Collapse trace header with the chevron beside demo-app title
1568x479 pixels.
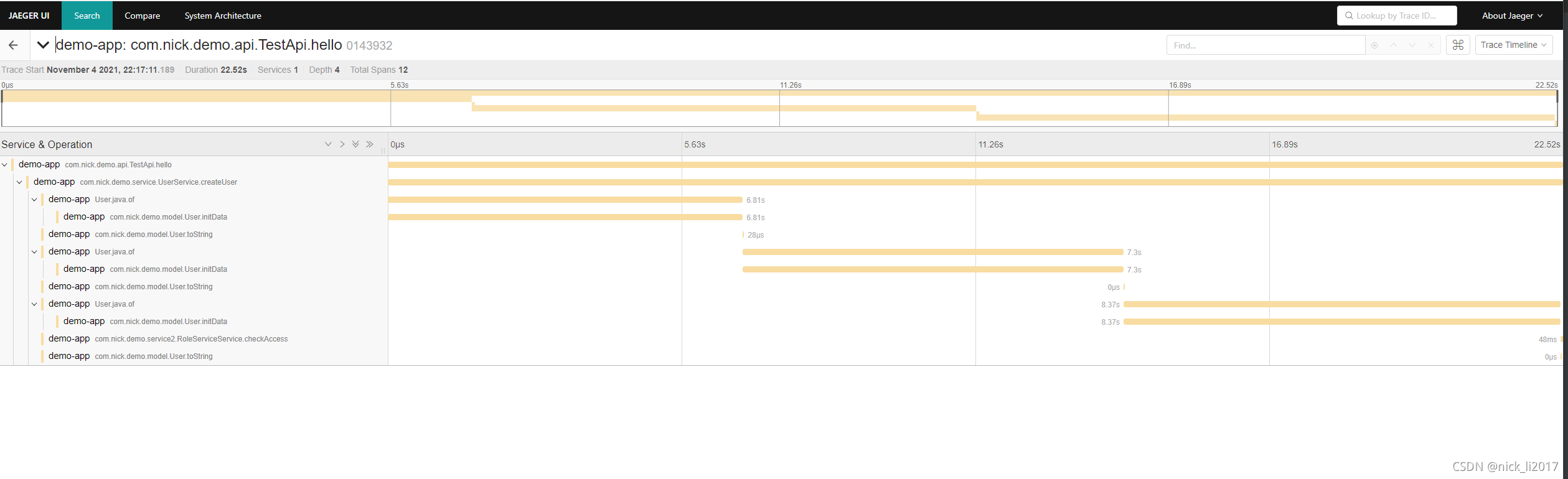point(43,45)
